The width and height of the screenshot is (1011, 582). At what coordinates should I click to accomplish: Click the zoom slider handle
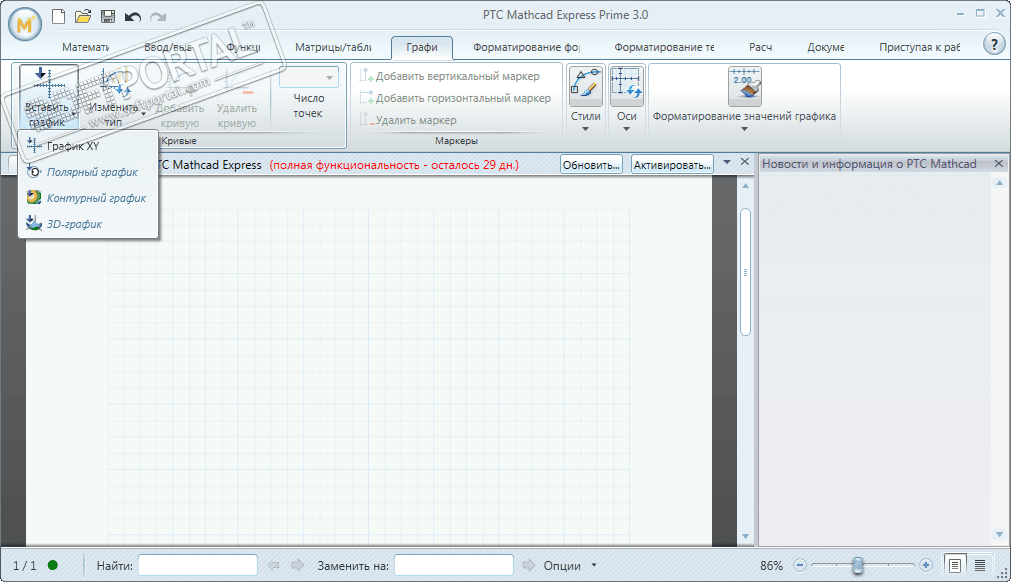pyautogui.click(x=858, y=565)
